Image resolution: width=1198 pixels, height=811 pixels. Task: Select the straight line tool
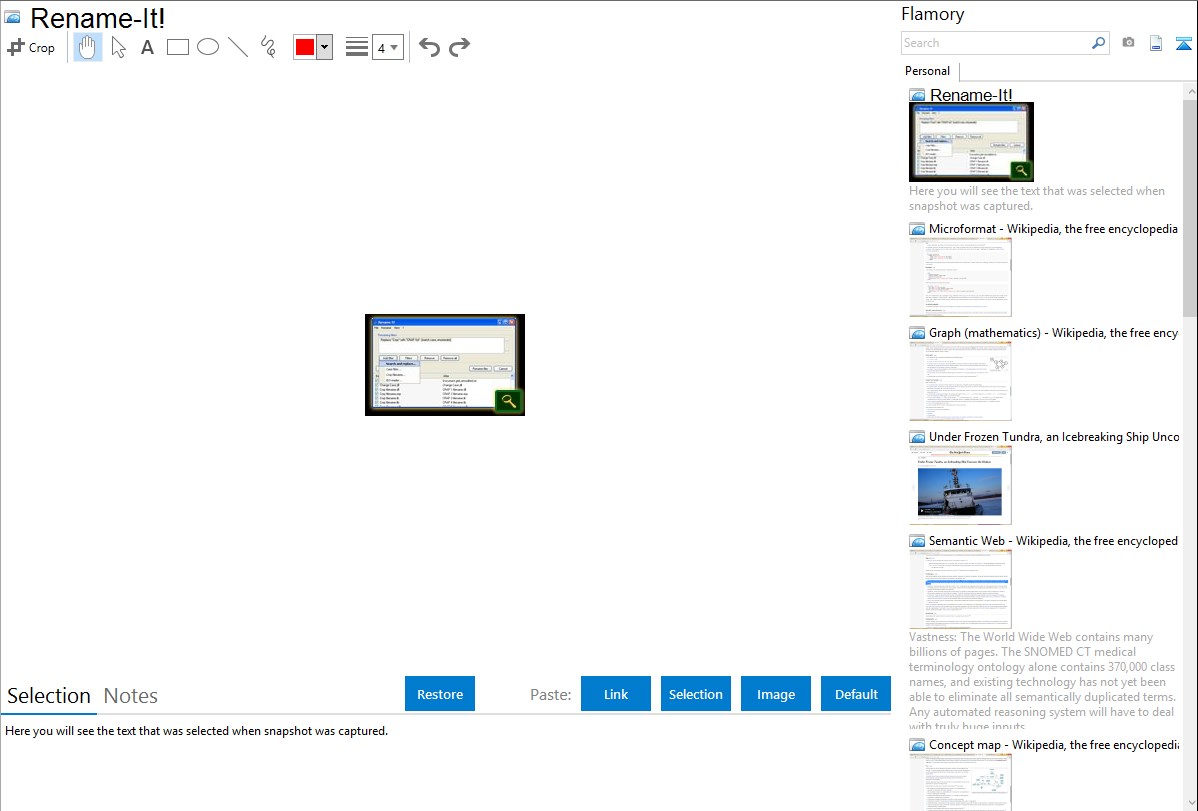click(238, 47)
